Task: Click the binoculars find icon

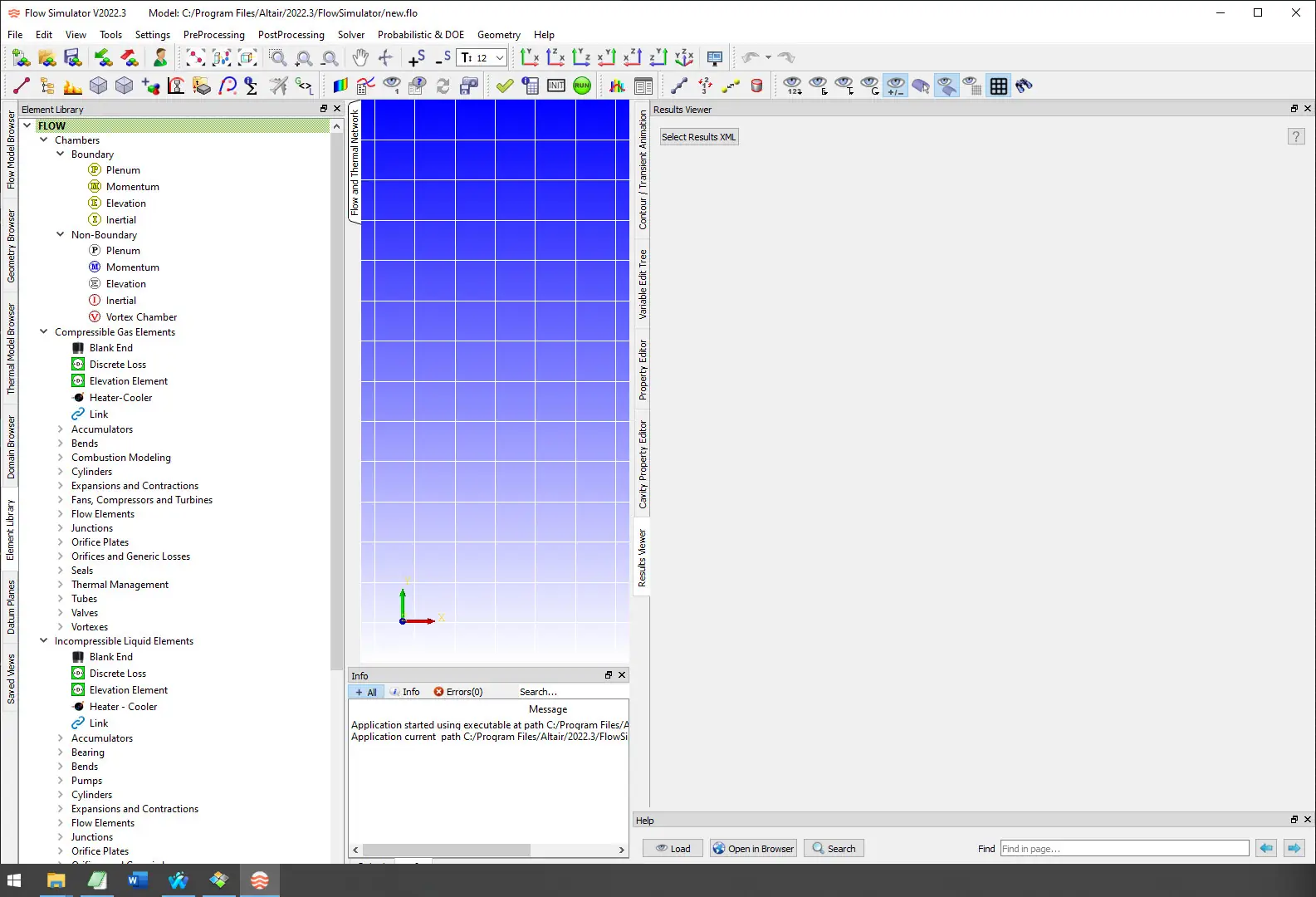Action: coord(1024,86)
